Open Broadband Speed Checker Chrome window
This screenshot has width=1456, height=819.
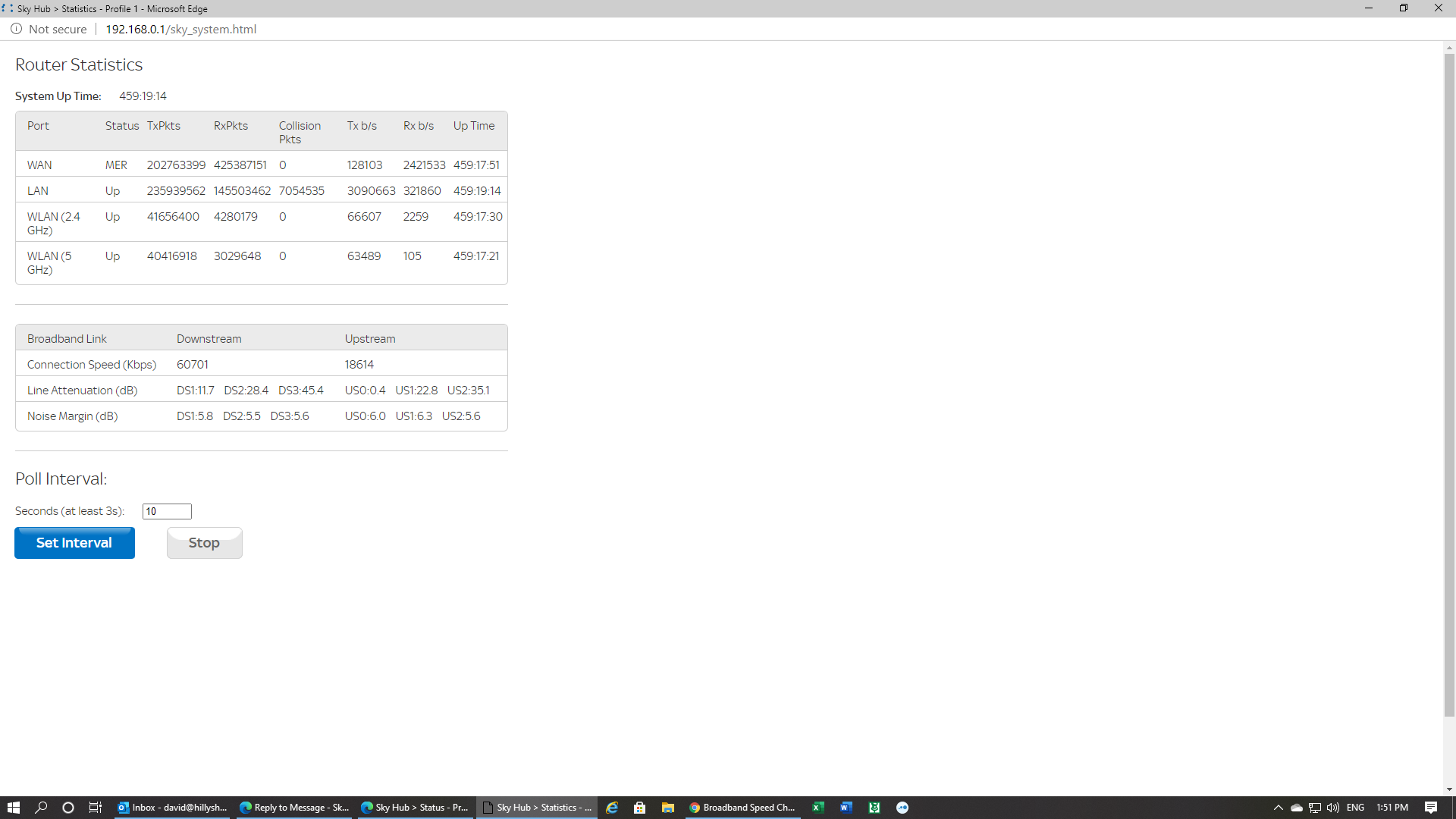pos(742,808)
